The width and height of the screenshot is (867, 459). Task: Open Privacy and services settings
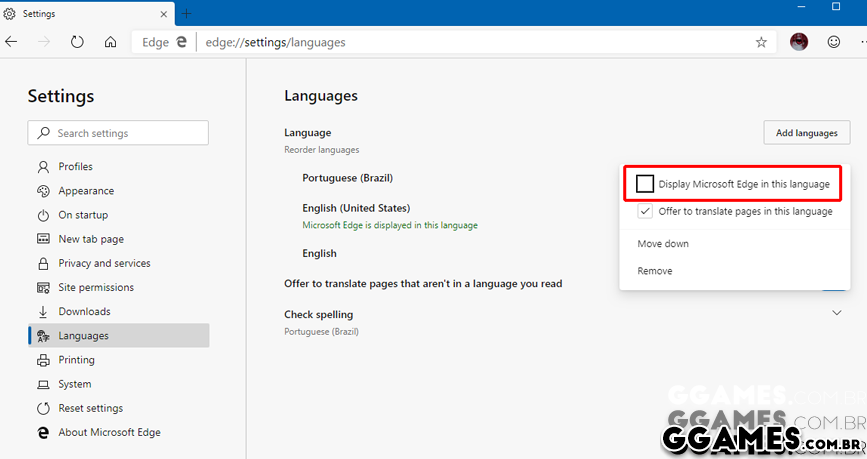104,263
